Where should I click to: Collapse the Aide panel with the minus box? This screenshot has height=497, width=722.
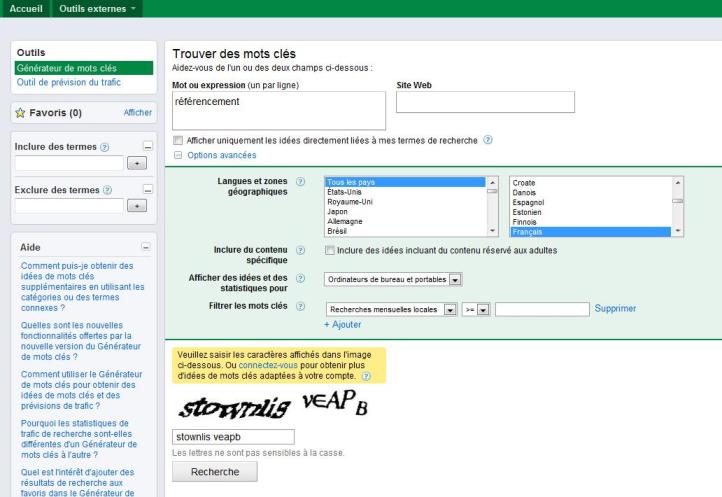(x=146, y=246)
